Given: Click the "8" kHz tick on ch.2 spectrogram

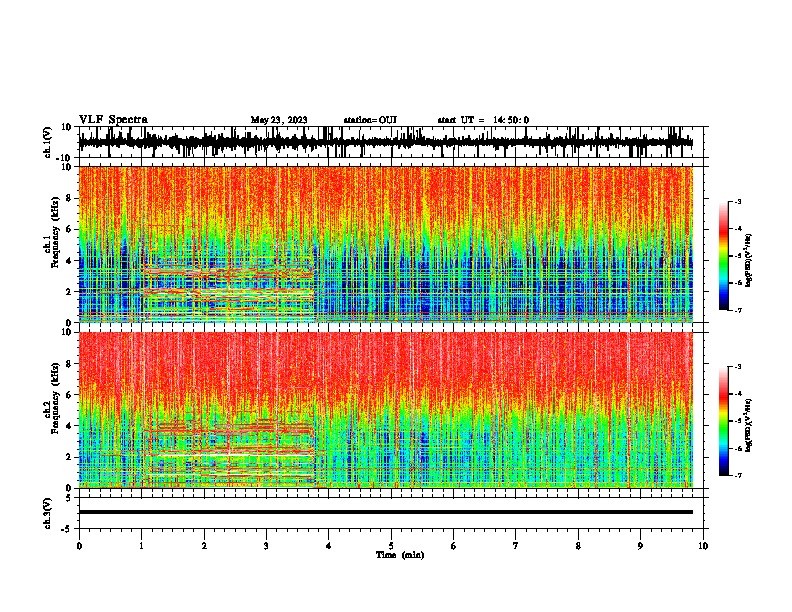Looking at the screenshot, I should (69, 364).
